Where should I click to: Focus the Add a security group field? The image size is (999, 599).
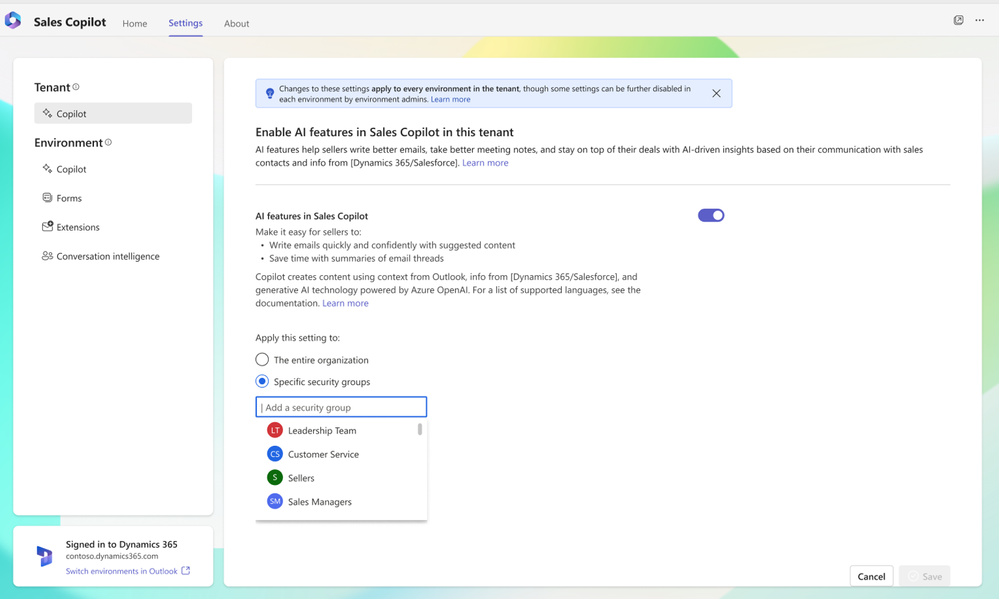(x=341, y=407)
